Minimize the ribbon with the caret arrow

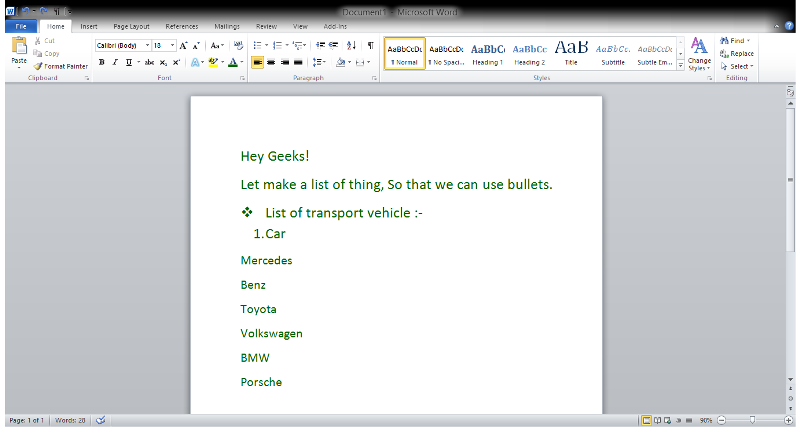[776, 26]
